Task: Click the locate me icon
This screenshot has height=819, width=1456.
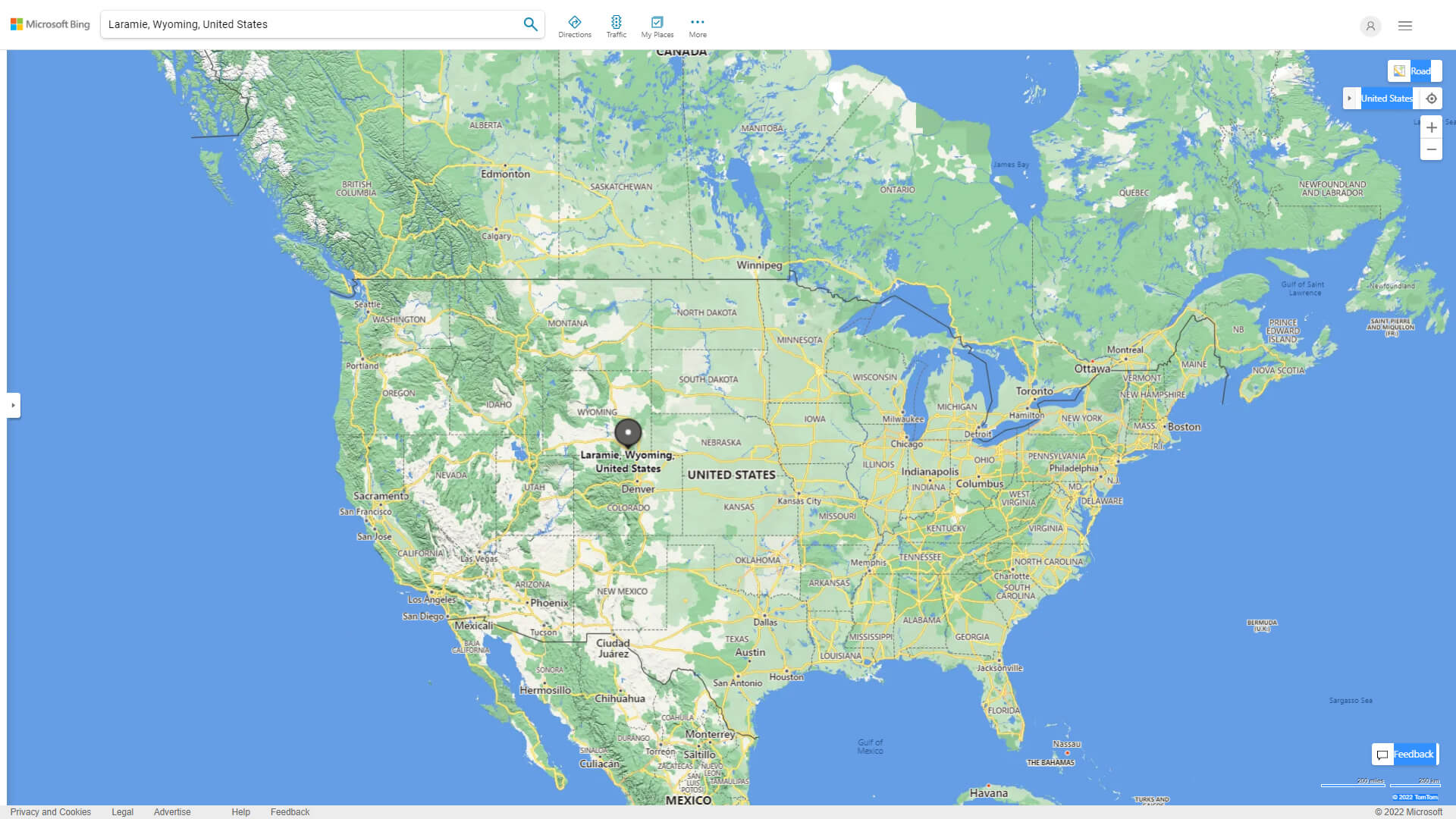Action: [x=1430, y=98]
